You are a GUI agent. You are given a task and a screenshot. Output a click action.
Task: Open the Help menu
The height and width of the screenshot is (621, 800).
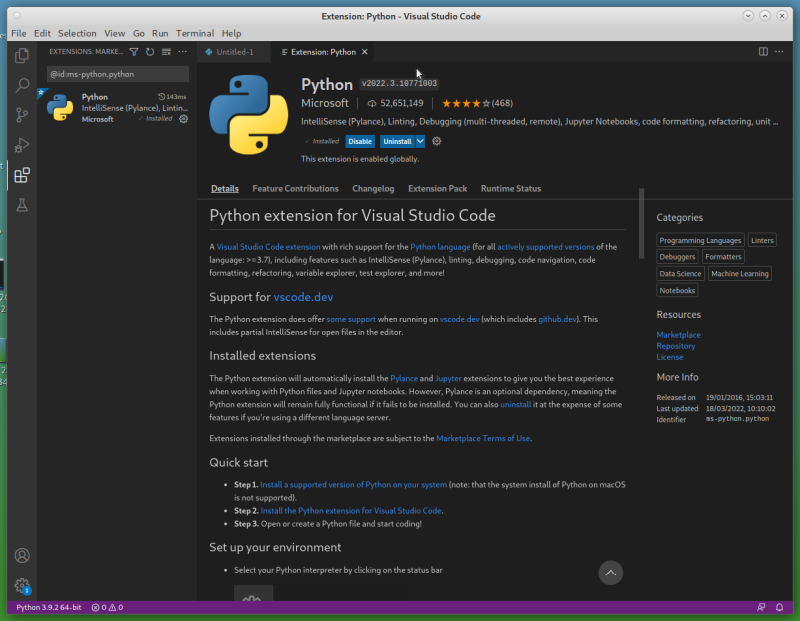[x=231, y=33]
